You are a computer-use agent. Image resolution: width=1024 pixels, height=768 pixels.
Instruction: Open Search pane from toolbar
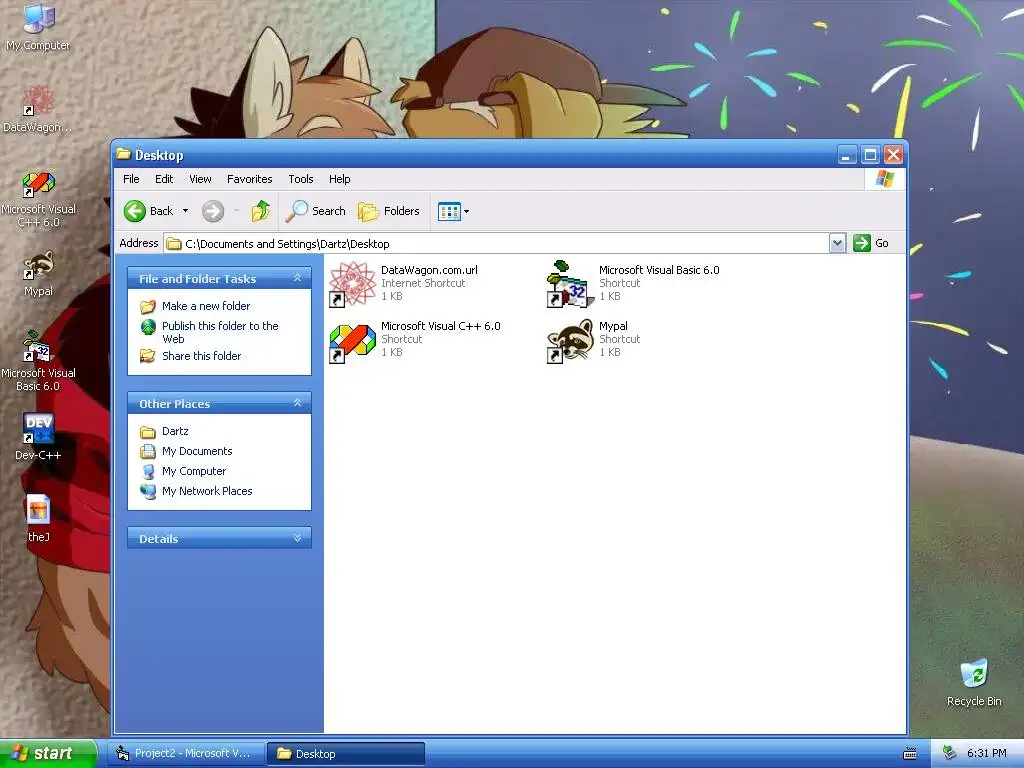316,211
